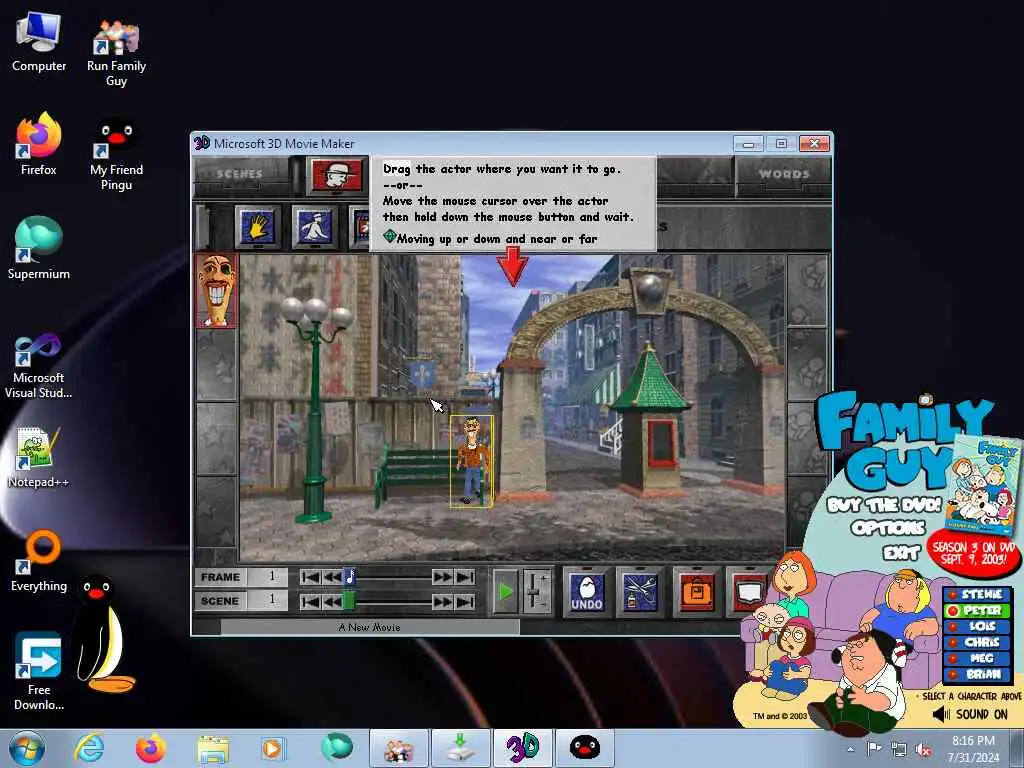Open the Actors tab with the man-in-hat icon
The image size is (1024, 768).
click(337, 174)
